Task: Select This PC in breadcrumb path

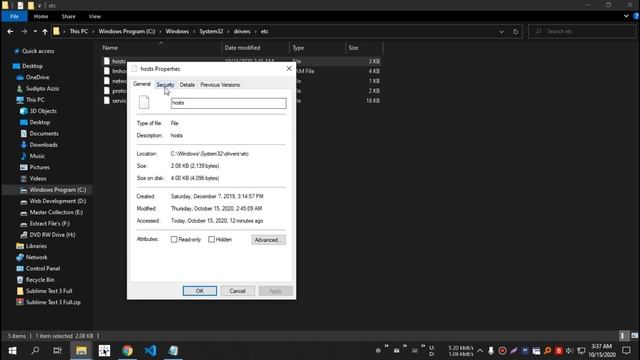Action: (x=79, y=31)
